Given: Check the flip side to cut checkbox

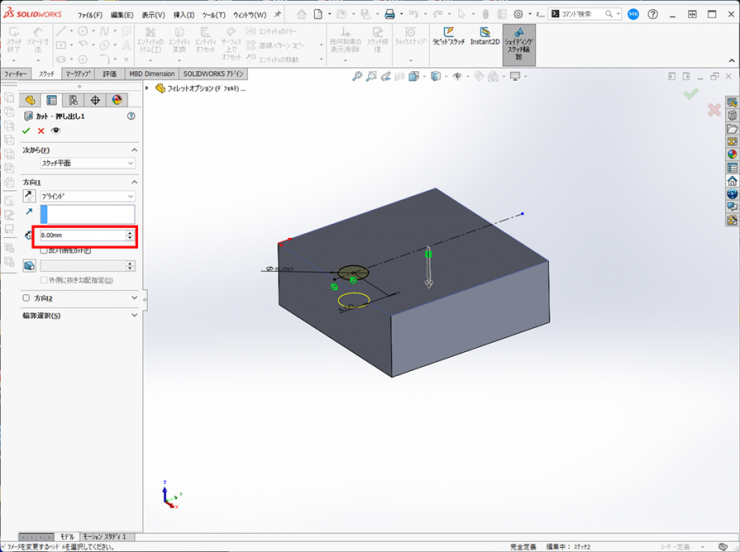Looking at the screenshot, I should (44, 251).
